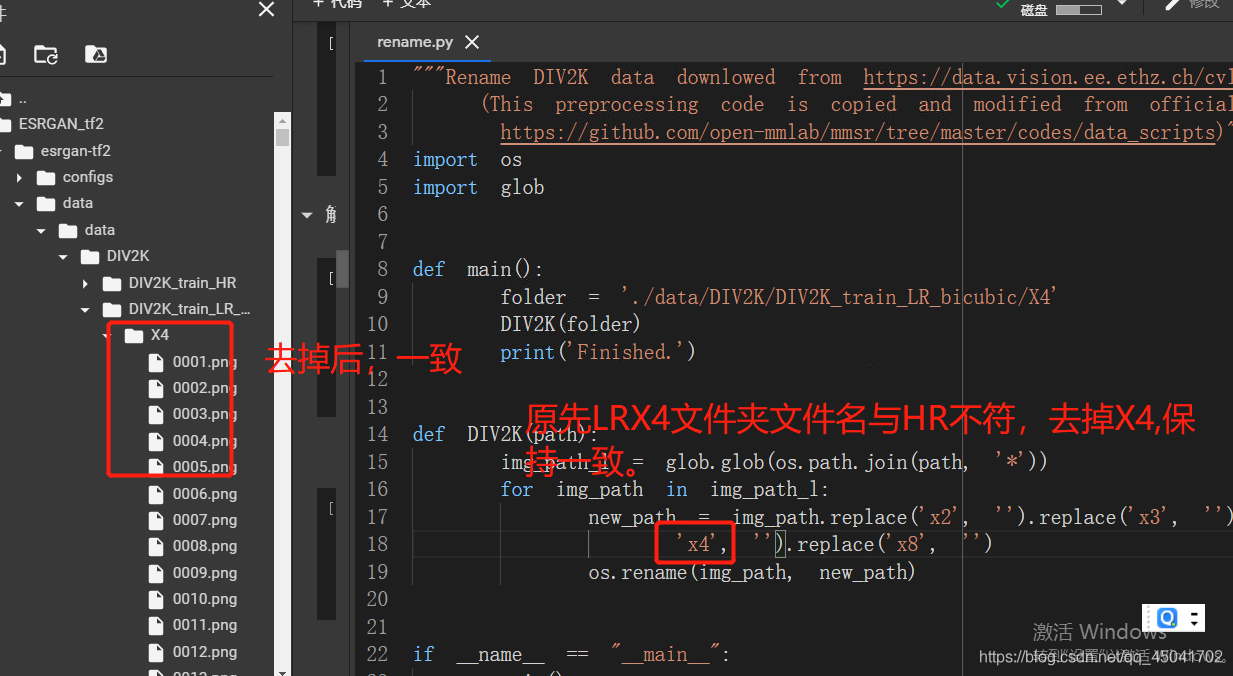Collapse the notebook section arrow beside 解
Image resolution: width=1233 pixels, height=676 pixels.
point(307,214)
